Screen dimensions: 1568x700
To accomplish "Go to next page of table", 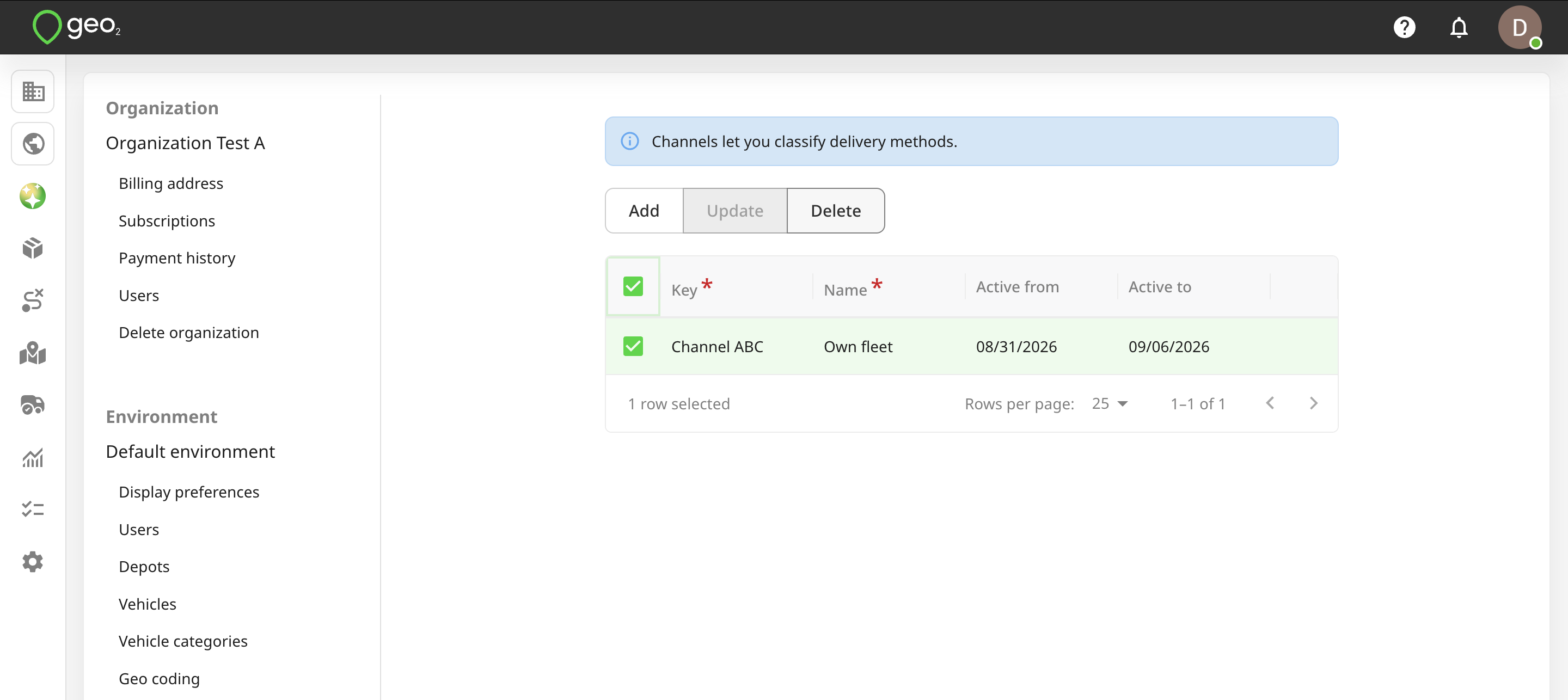I will point(1313,403).
